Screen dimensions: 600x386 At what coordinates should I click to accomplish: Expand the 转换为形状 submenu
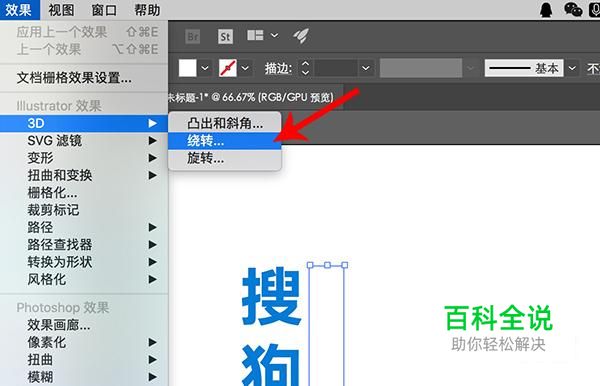coord(84,262)
